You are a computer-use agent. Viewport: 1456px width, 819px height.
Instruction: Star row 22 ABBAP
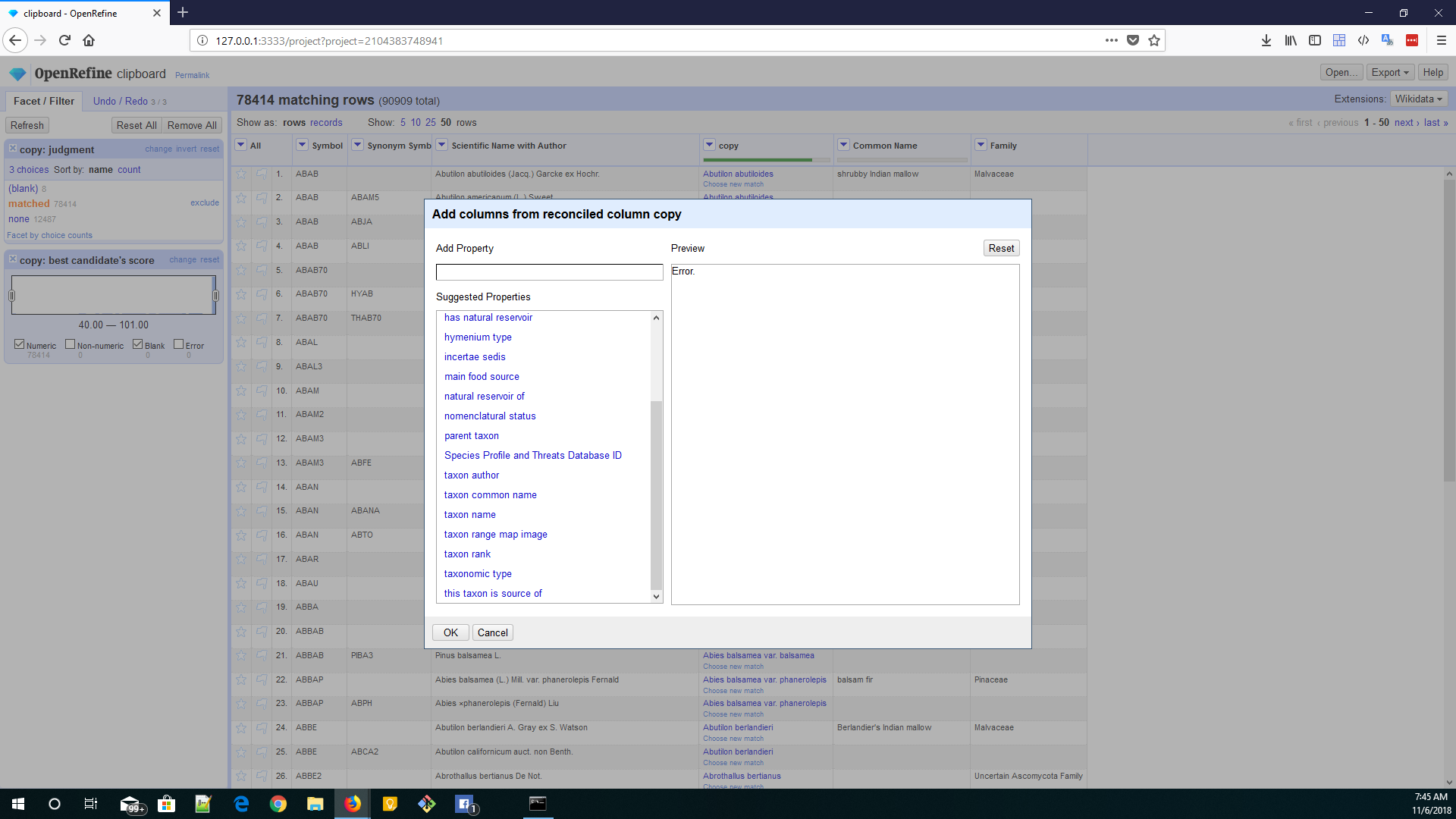241,680
